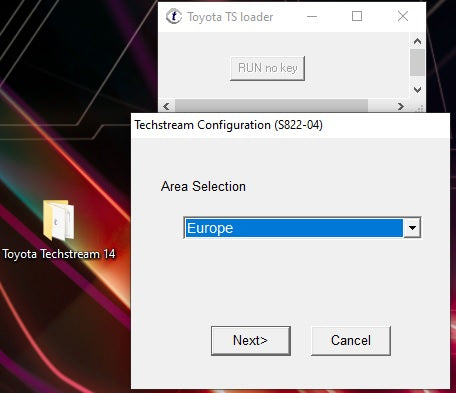456x393 pixels.
Task: Click the Toyota TS loader title text
Action: pos(230,17)
